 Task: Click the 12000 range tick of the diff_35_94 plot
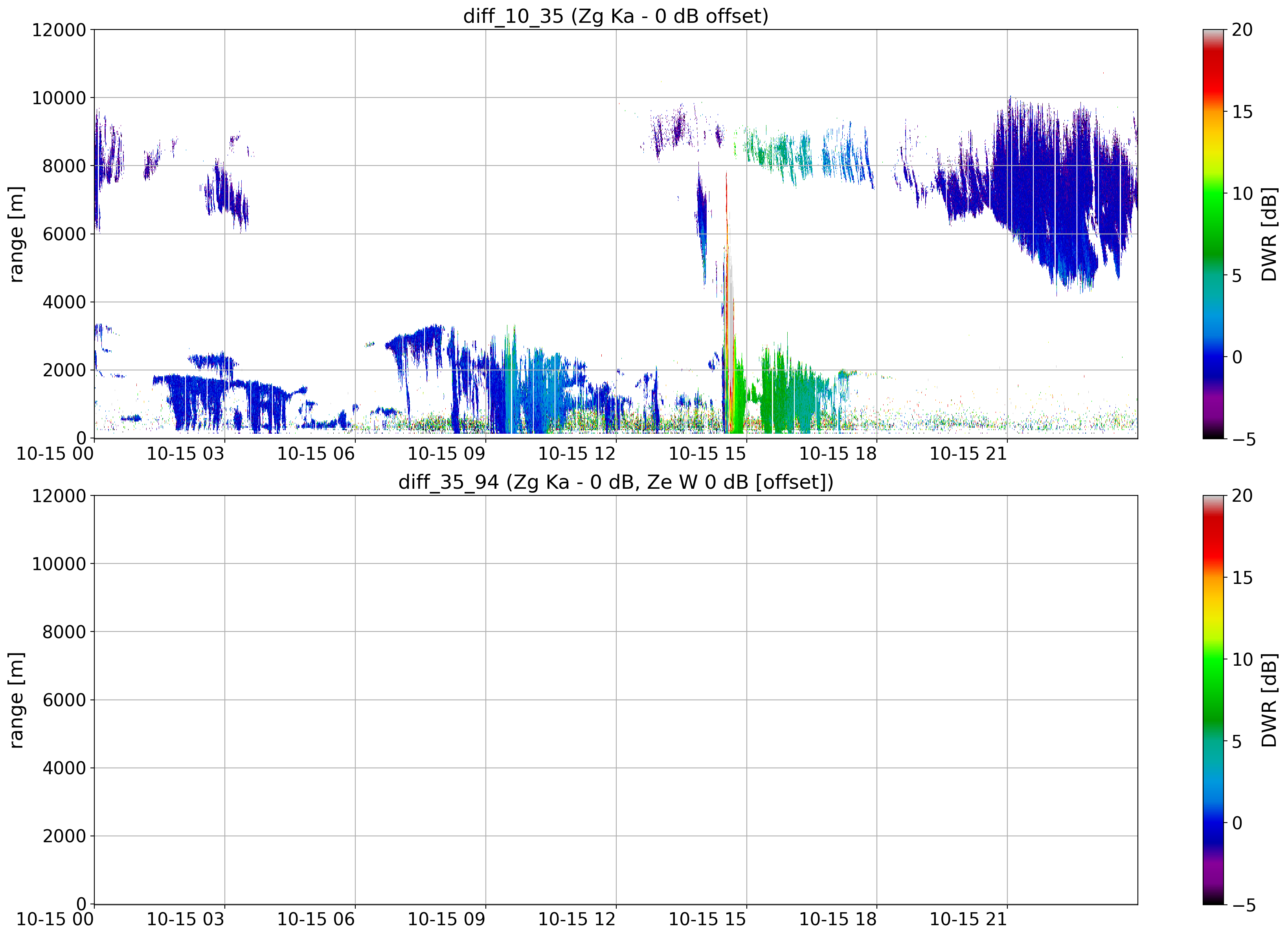[x=59, y=495]
